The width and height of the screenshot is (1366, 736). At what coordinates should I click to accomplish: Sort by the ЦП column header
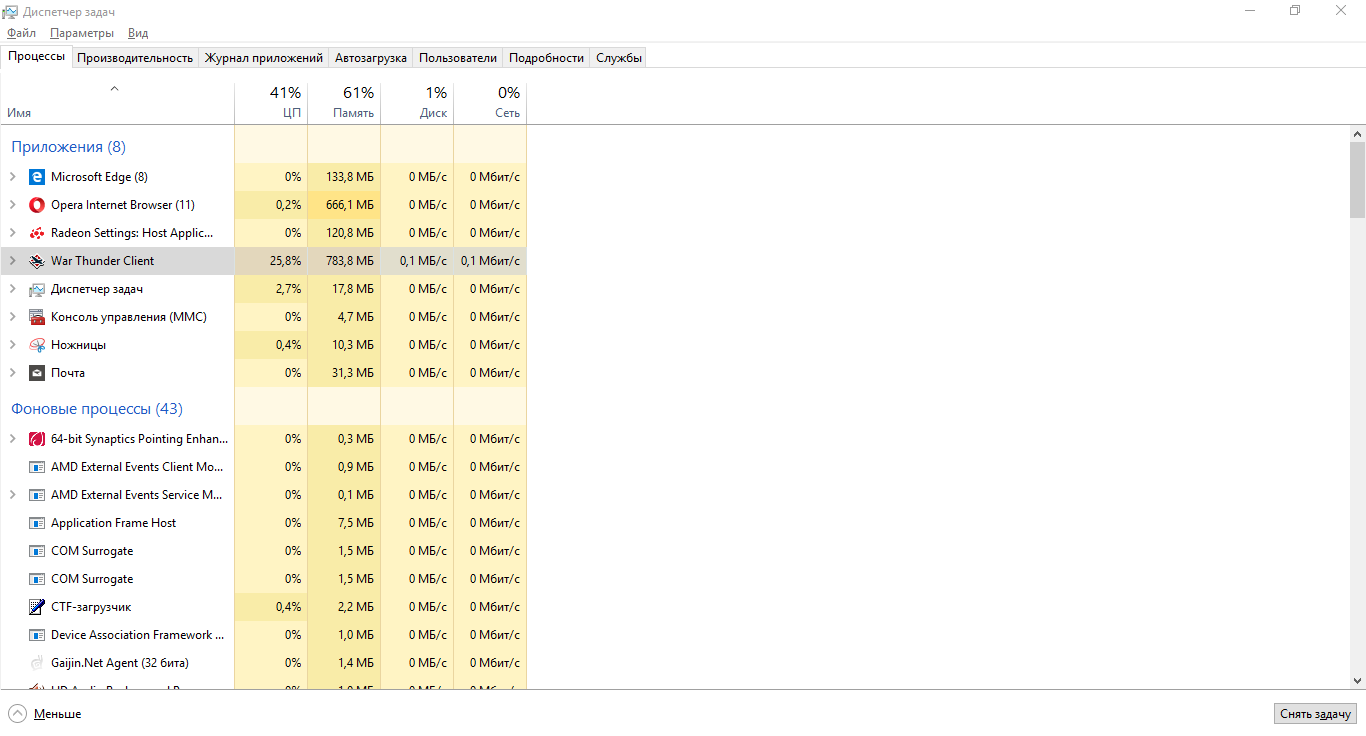(271, 103)
